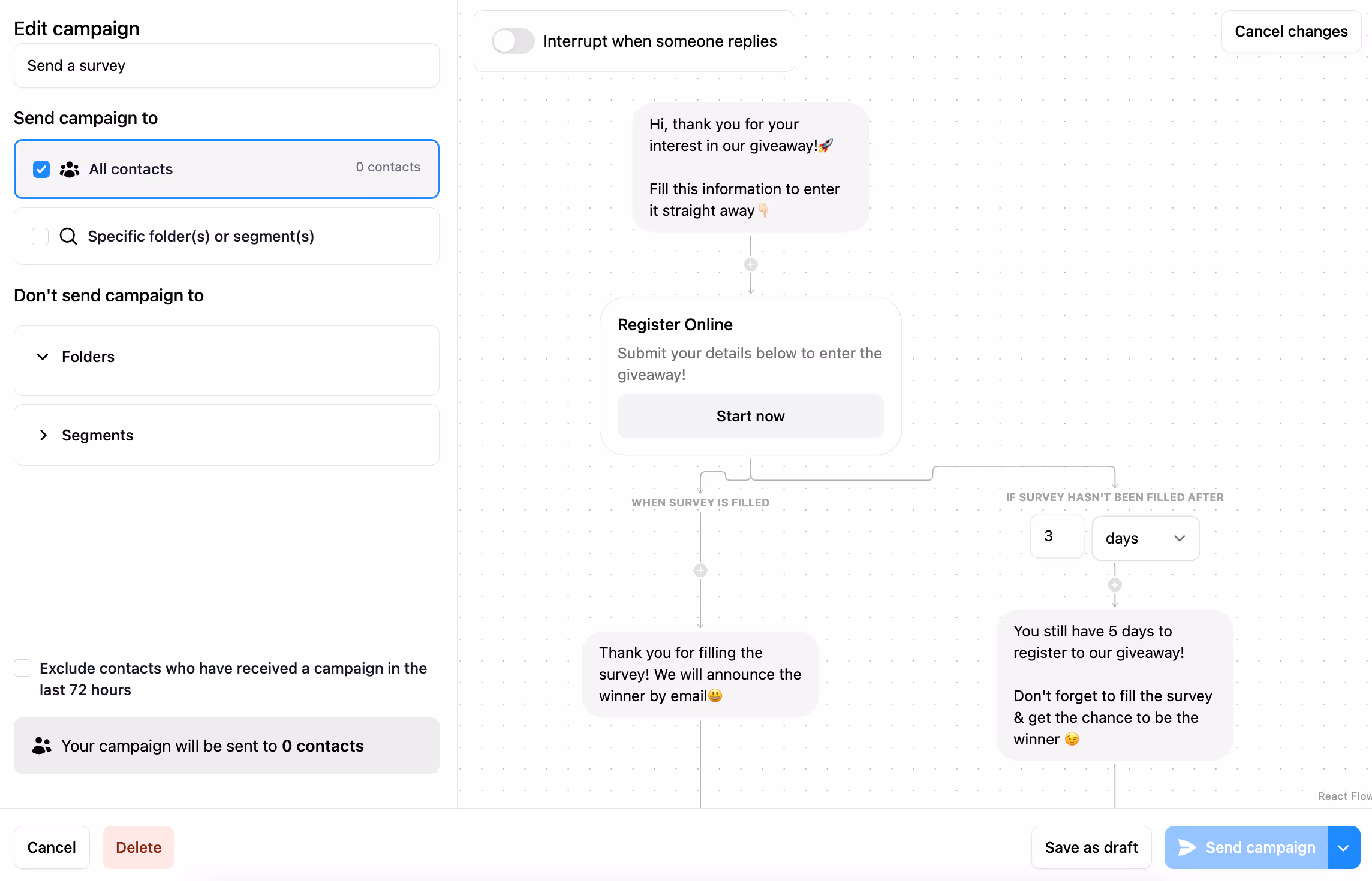Edit the Send a survey campaign name field

(226, 65)
